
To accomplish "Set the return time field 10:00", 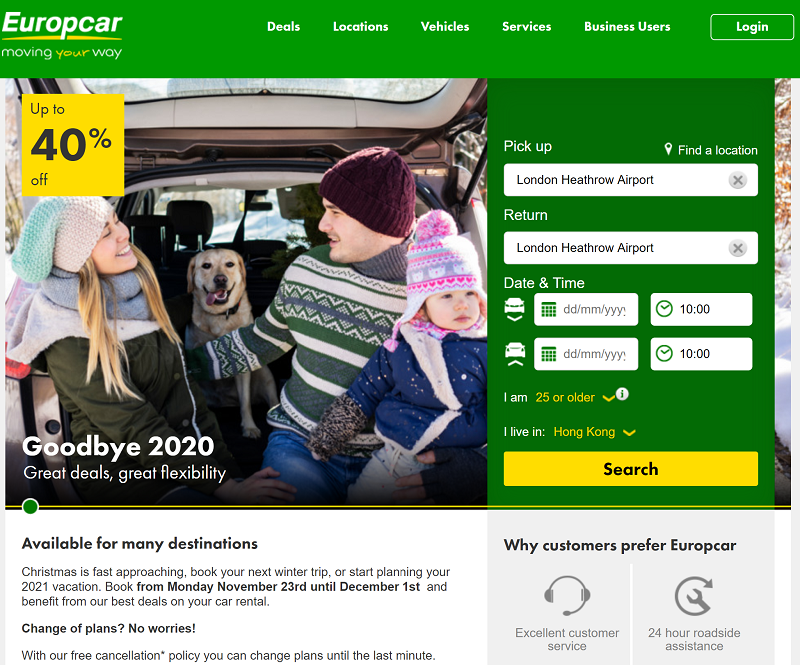I will (701, 354).
